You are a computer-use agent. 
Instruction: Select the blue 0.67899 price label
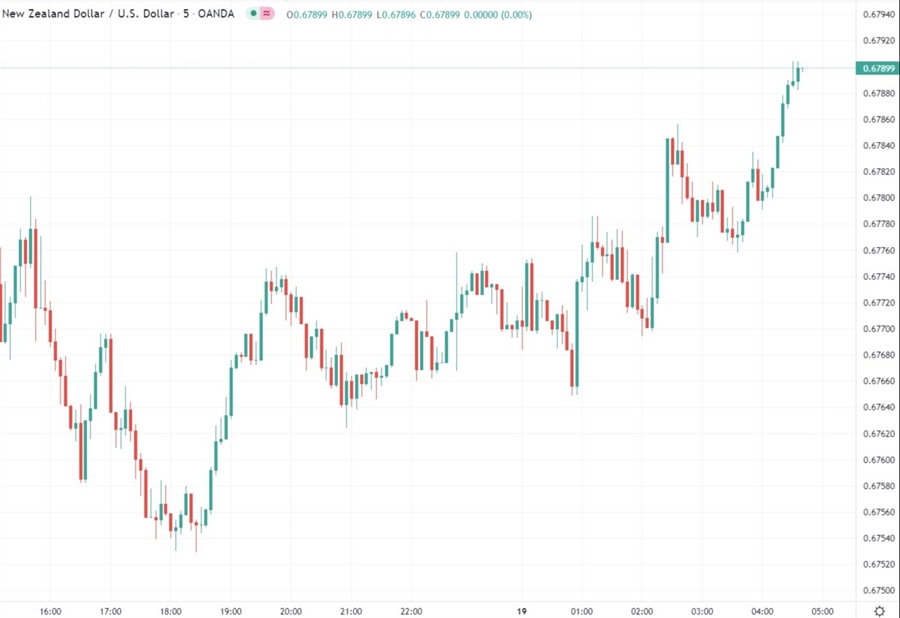pos(878,67)
